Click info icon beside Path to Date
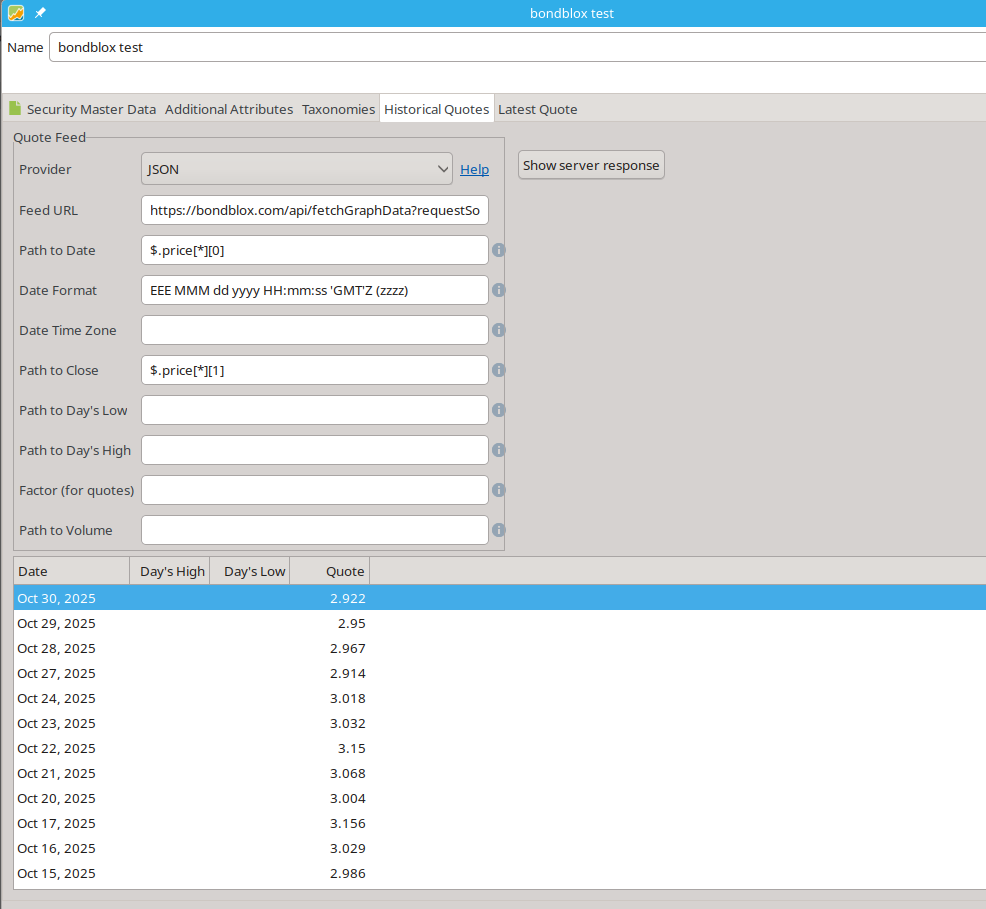 tap(498, 250)
